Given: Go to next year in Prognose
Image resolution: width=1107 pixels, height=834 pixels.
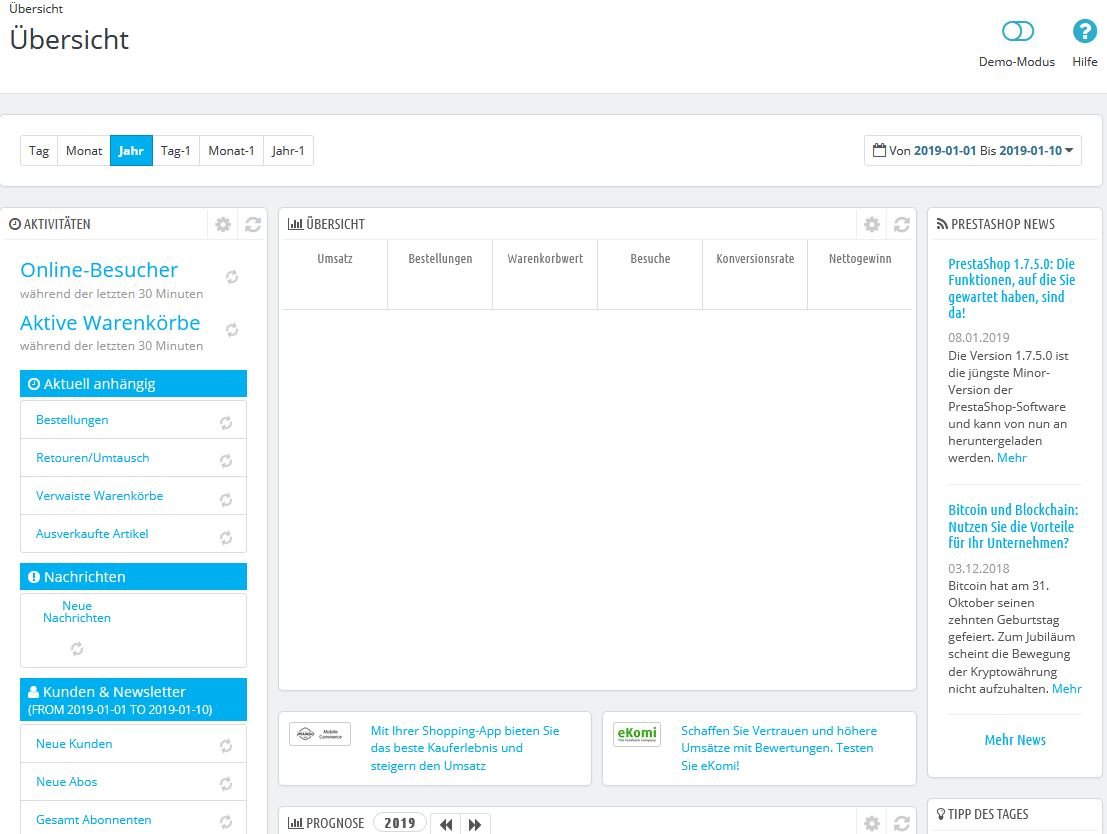Looking at the screenshot, I should [475, 824].
